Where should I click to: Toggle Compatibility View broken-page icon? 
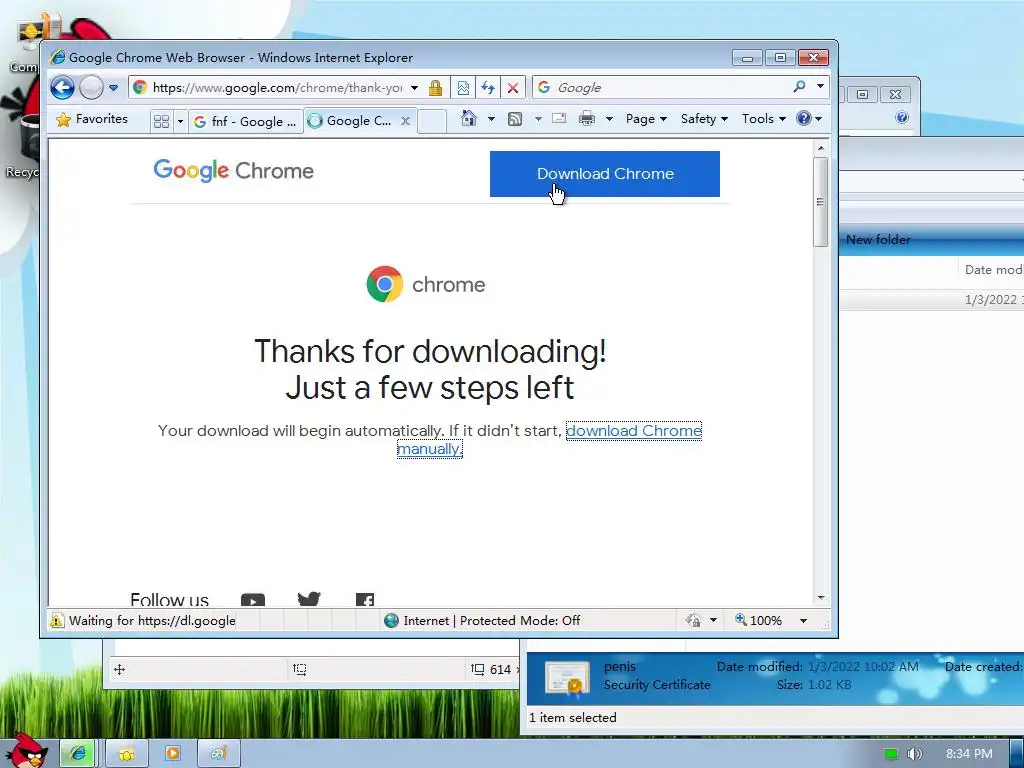click(463, 88)
